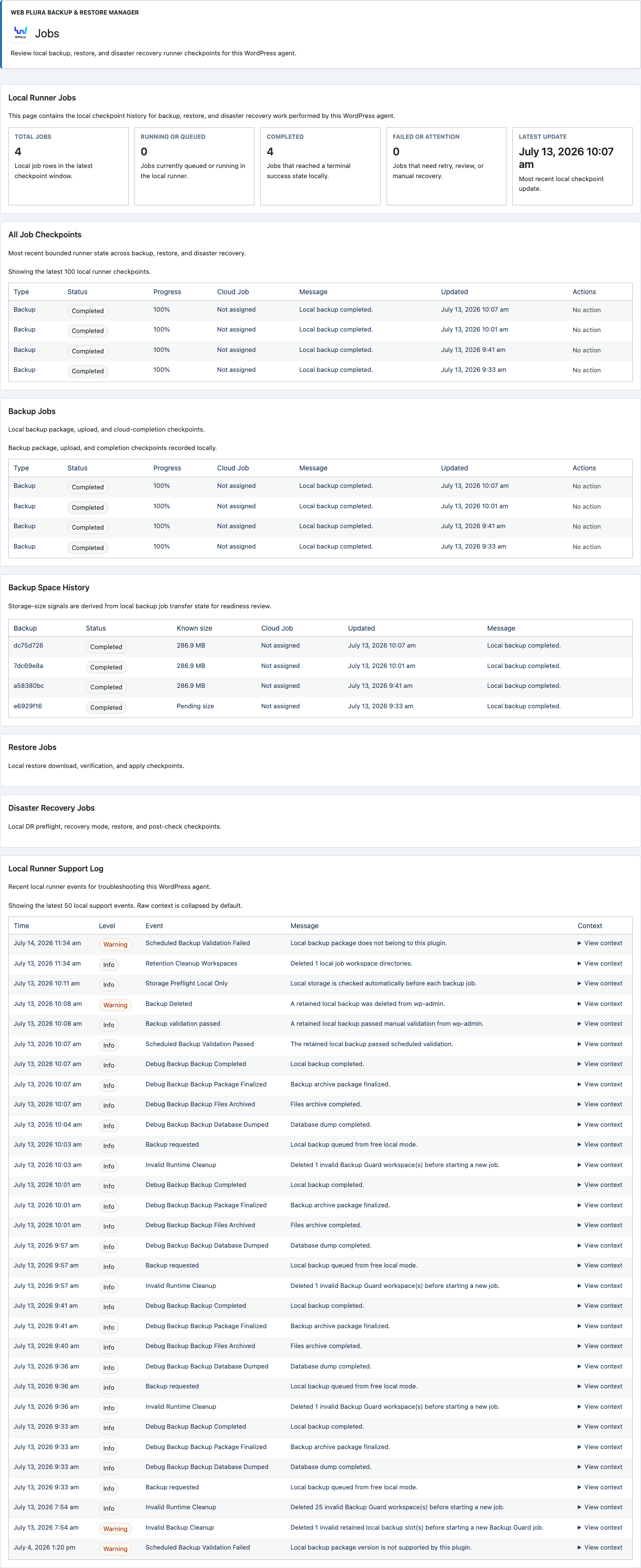Expand View context for 10:01 am Debug Backup Completed
The height and width of the screenshot is (1568, 641).
[600, 1184]
